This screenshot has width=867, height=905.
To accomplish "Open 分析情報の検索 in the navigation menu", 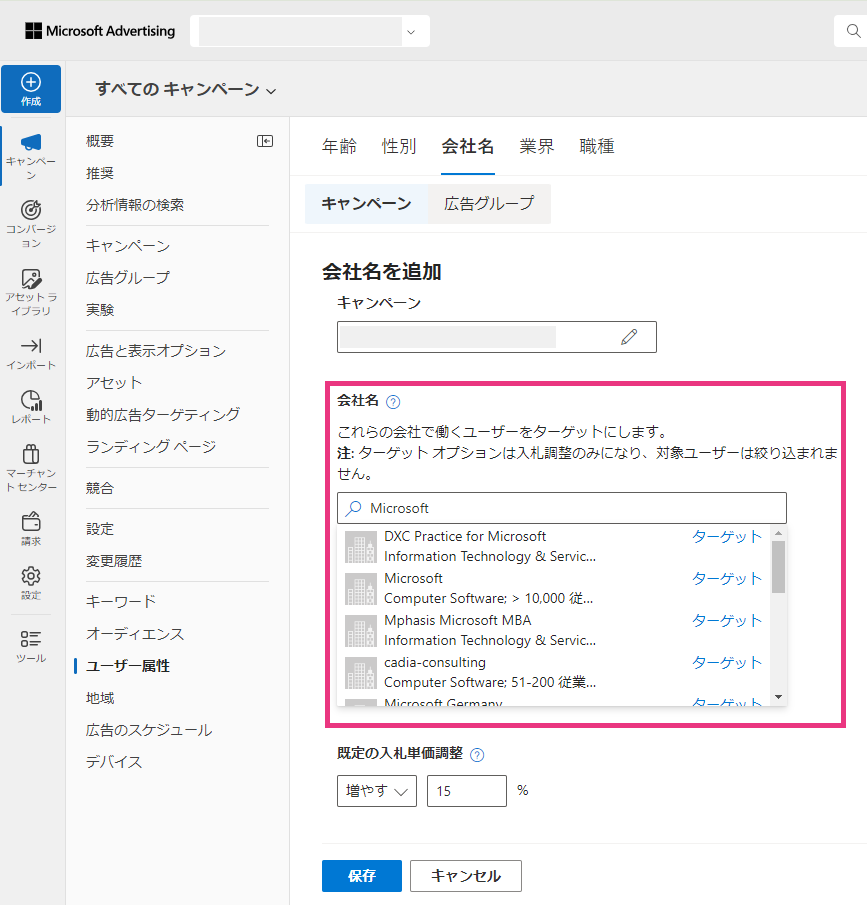I will (135, 205).
